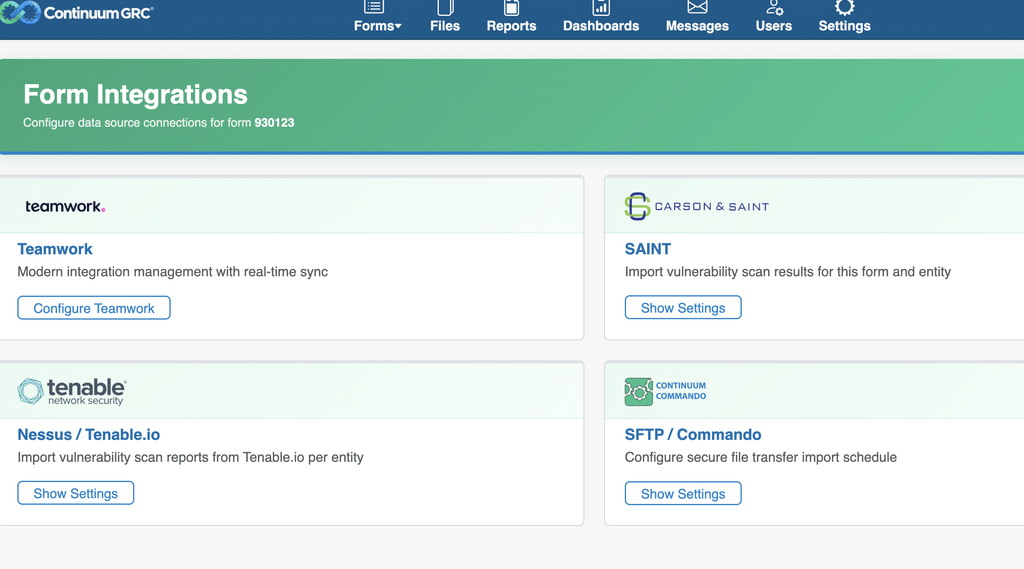Show Settings for SFTP / Commando
The height and width of the screenshot is (569, 1024).
tap(683, 493)
